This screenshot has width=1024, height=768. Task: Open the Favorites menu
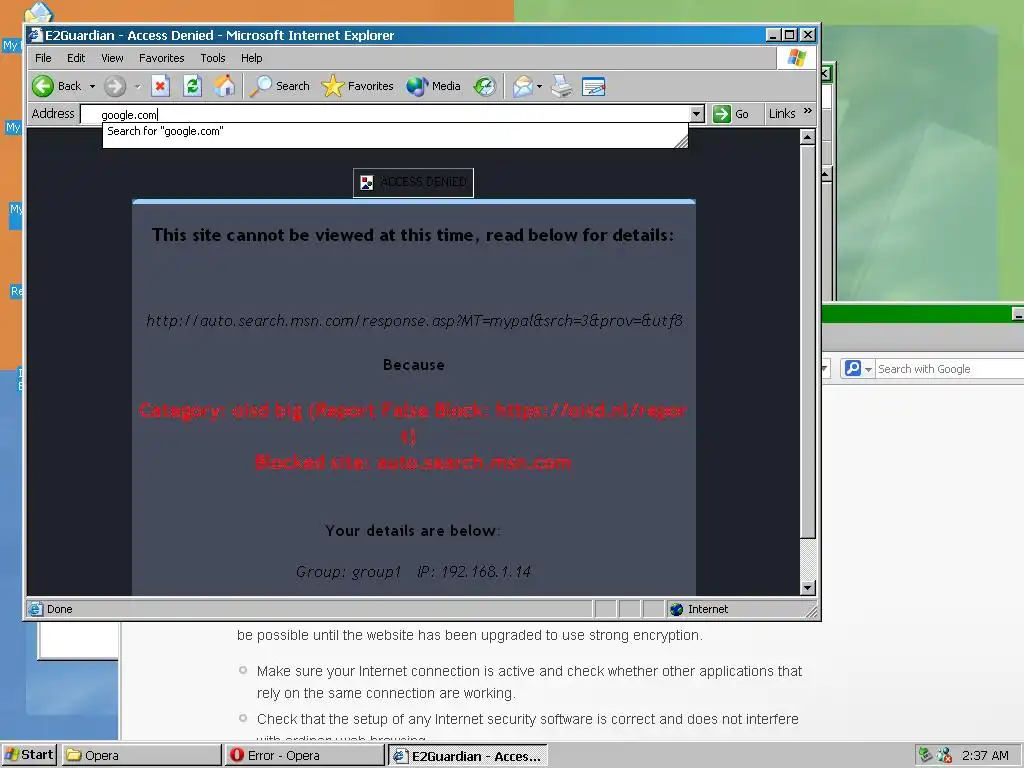(161, 58)
